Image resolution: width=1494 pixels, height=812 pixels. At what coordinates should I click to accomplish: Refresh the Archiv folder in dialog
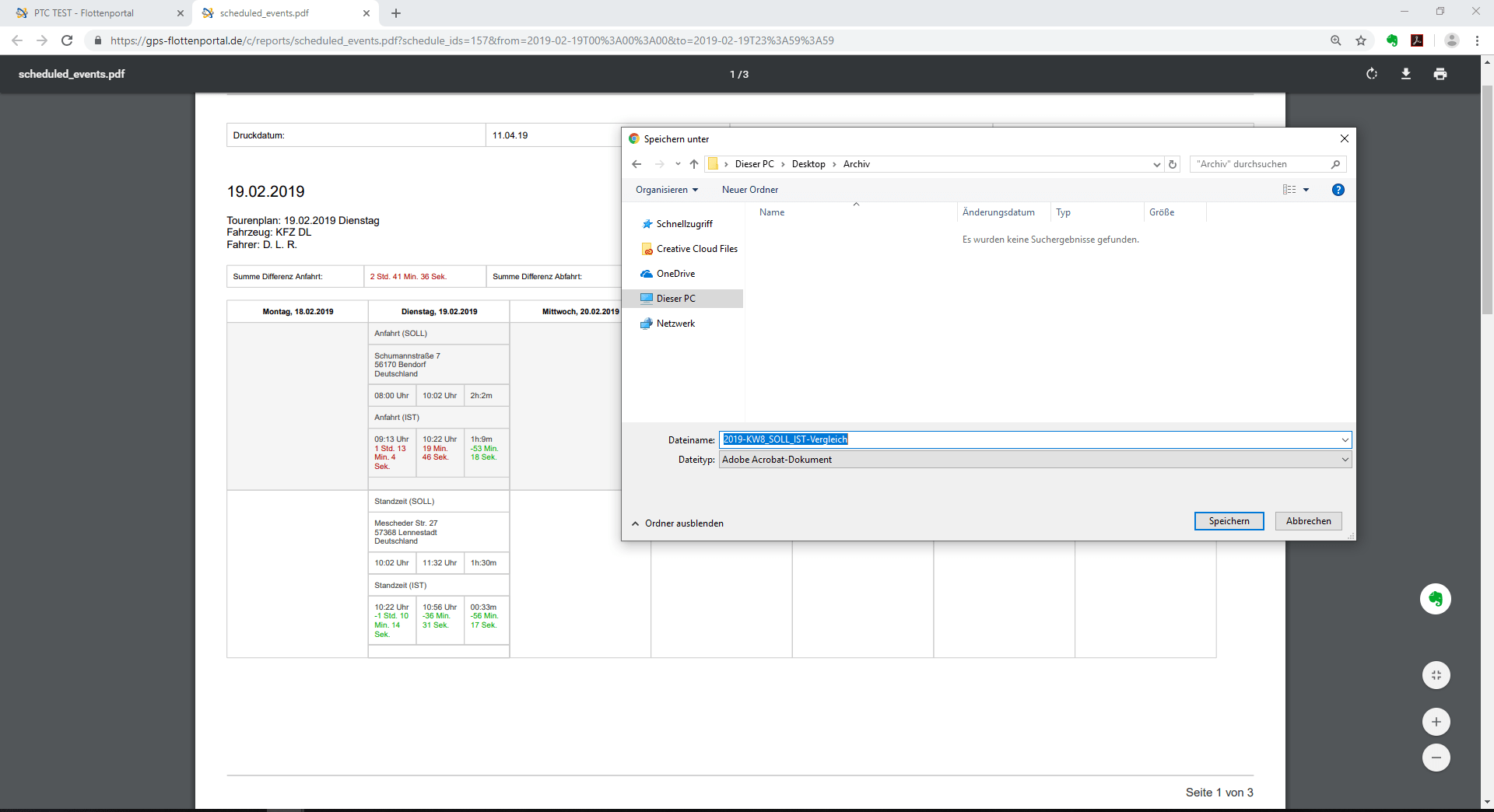tap(1173, 164)
